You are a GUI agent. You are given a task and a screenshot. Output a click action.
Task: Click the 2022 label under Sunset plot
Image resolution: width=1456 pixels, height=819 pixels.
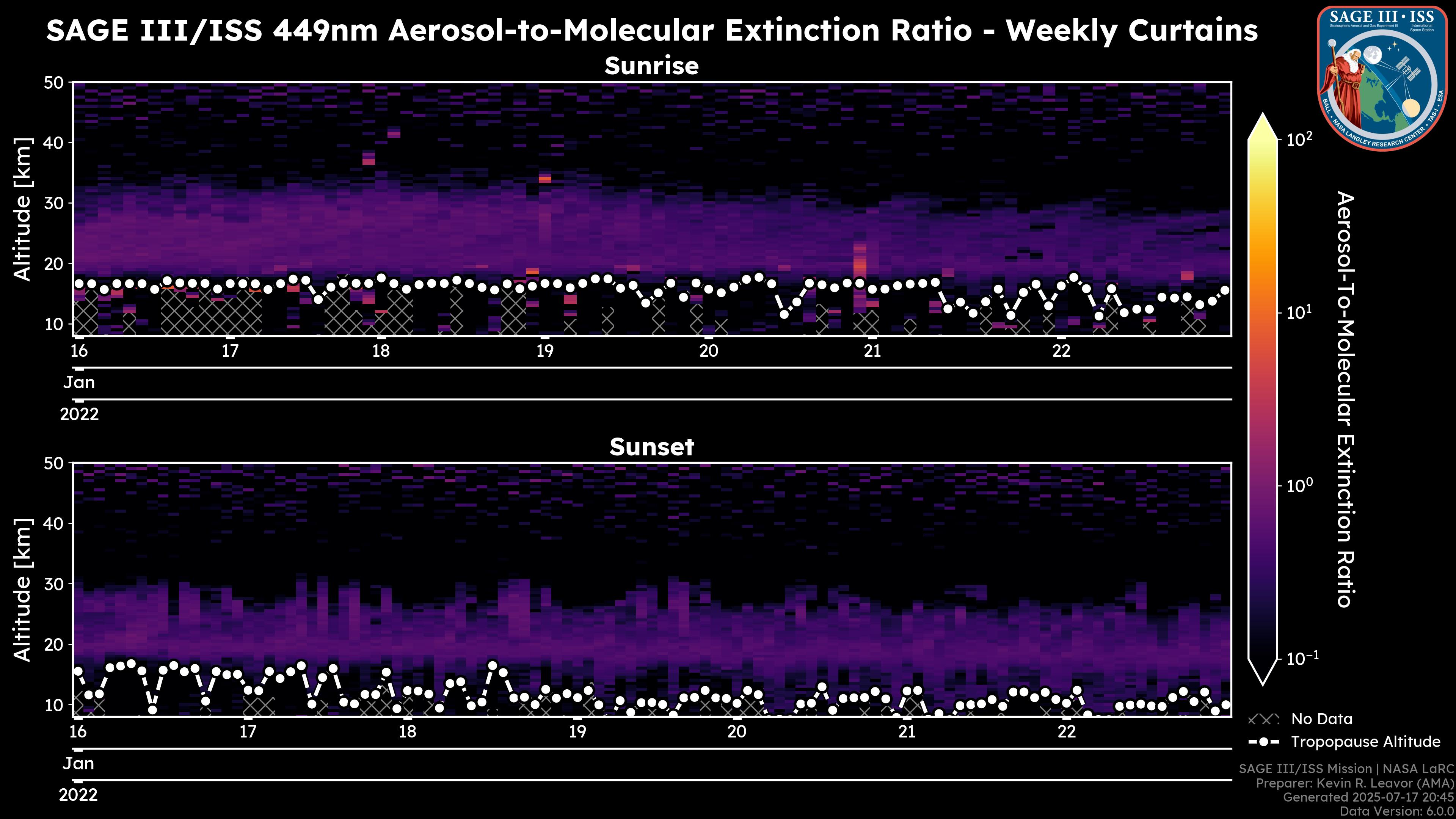coord(78,795)
